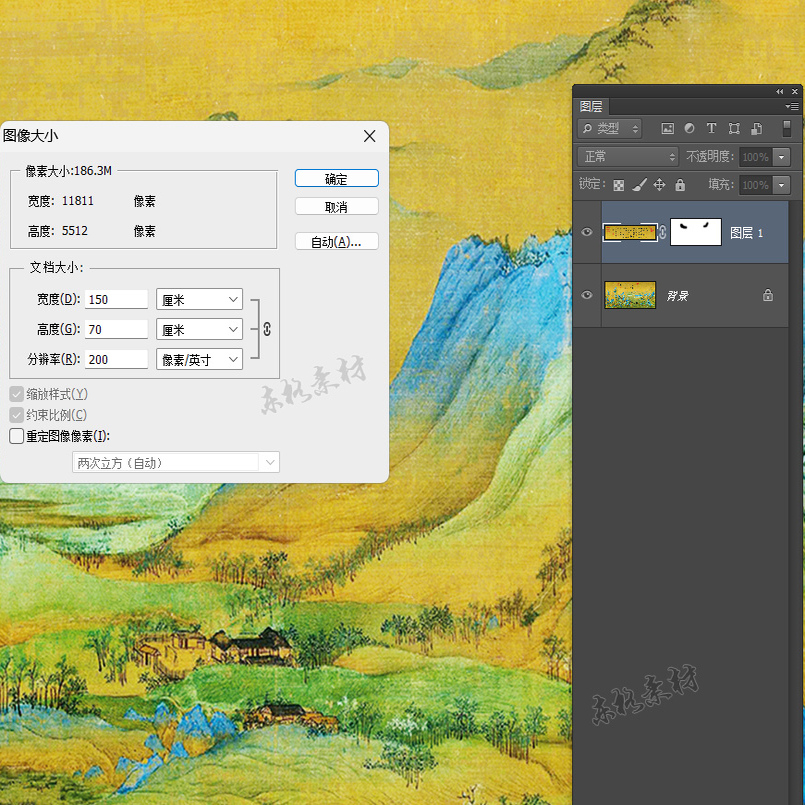Select the 图层 1 layer thumbnail
805x805 pixels.
630,232
